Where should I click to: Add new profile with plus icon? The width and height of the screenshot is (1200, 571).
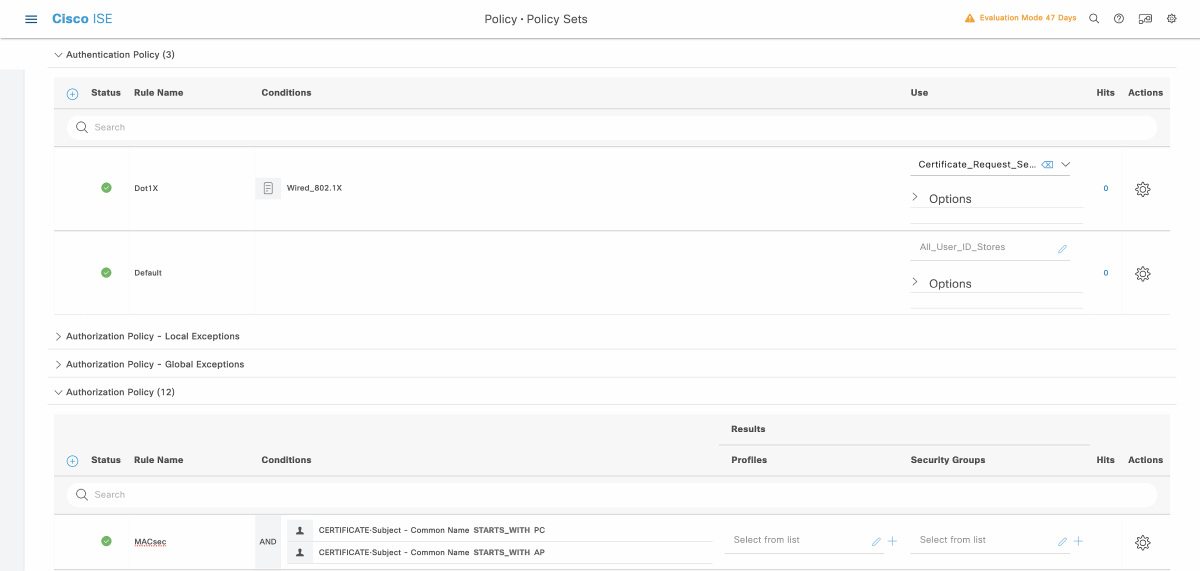[892, 541]
